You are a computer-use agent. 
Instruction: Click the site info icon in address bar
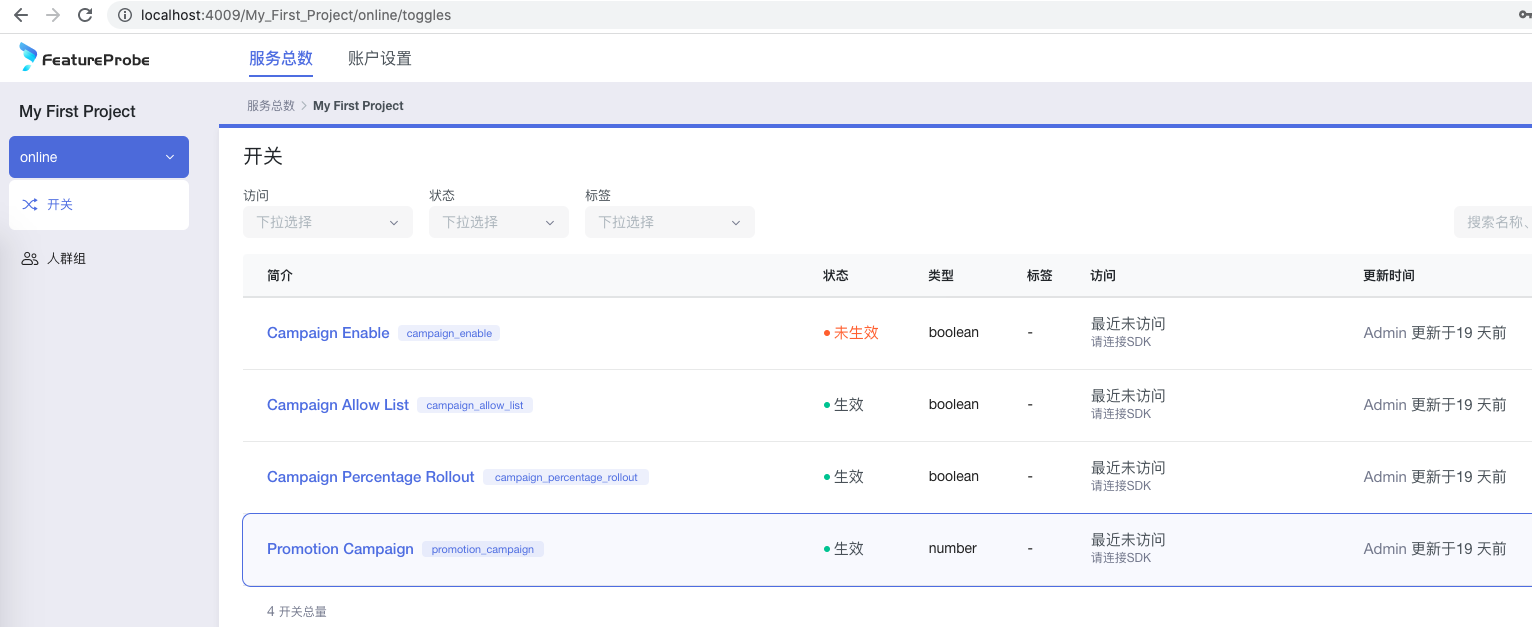(x=125, y=15)
